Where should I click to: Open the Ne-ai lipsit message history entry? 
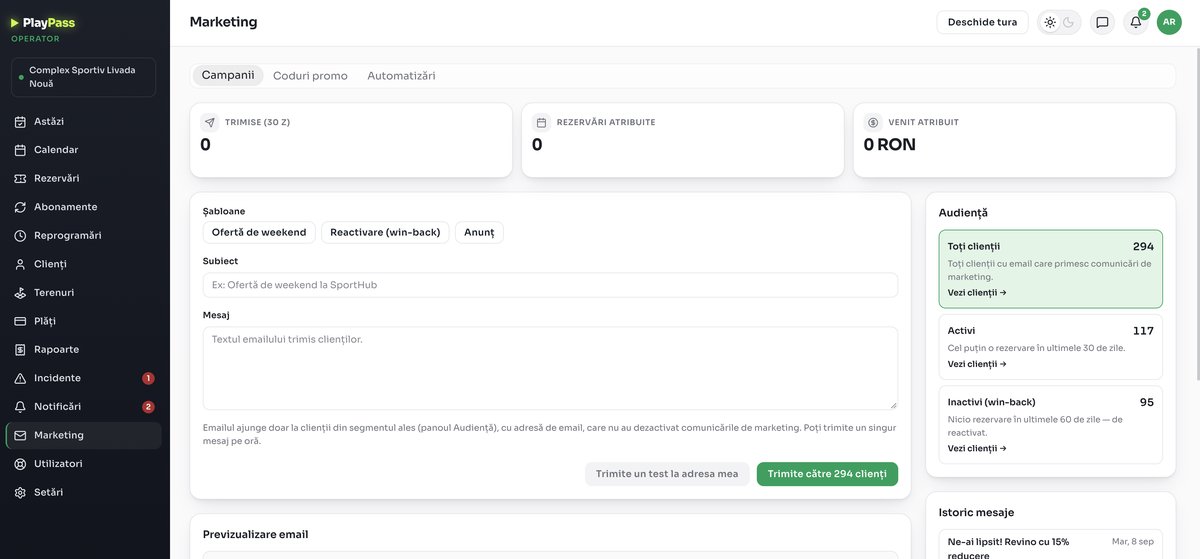(1051, 545)
